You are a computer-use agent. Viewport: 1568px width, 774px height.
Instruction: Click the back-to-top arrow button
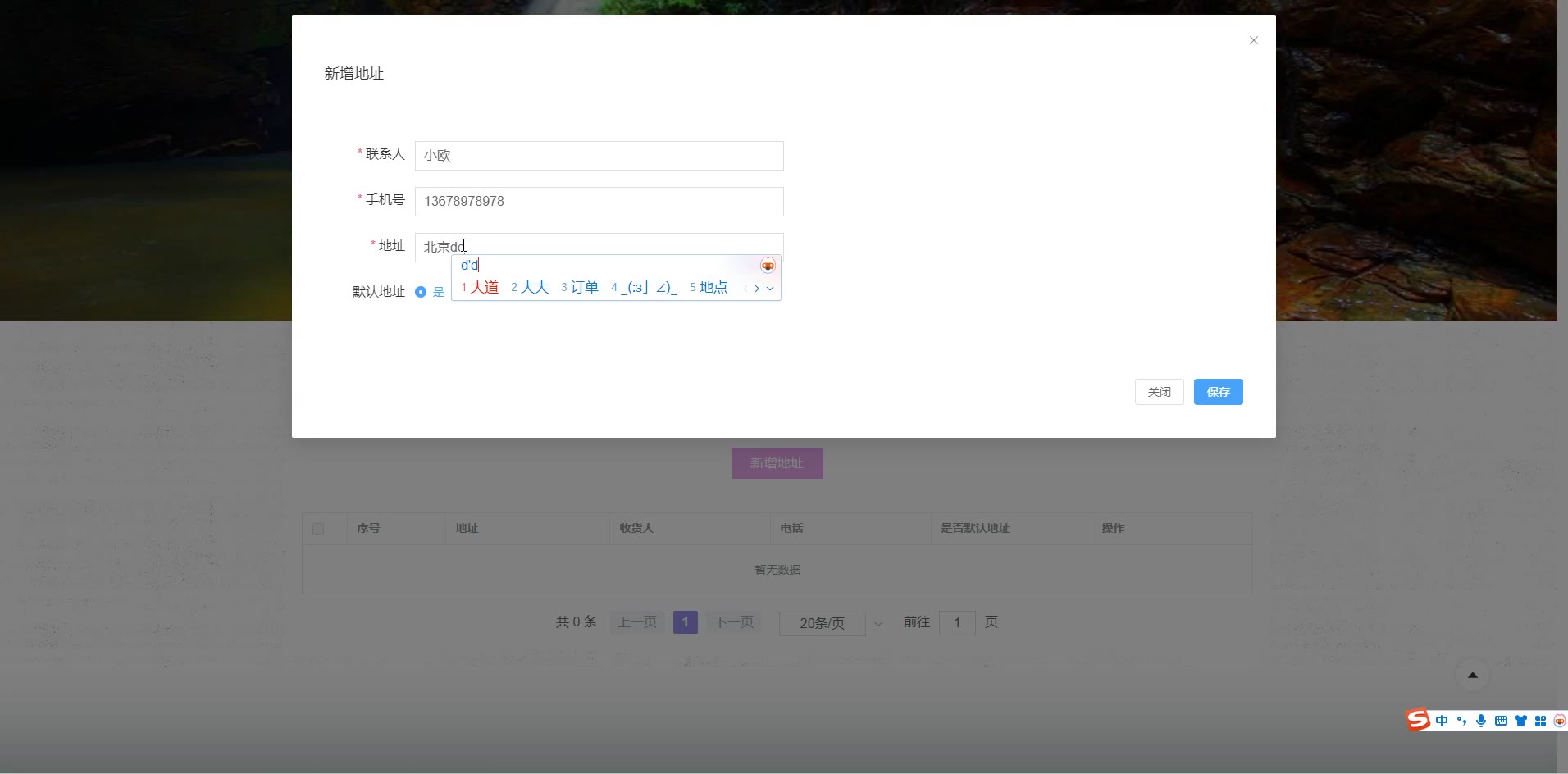[x=1473, y=676]
